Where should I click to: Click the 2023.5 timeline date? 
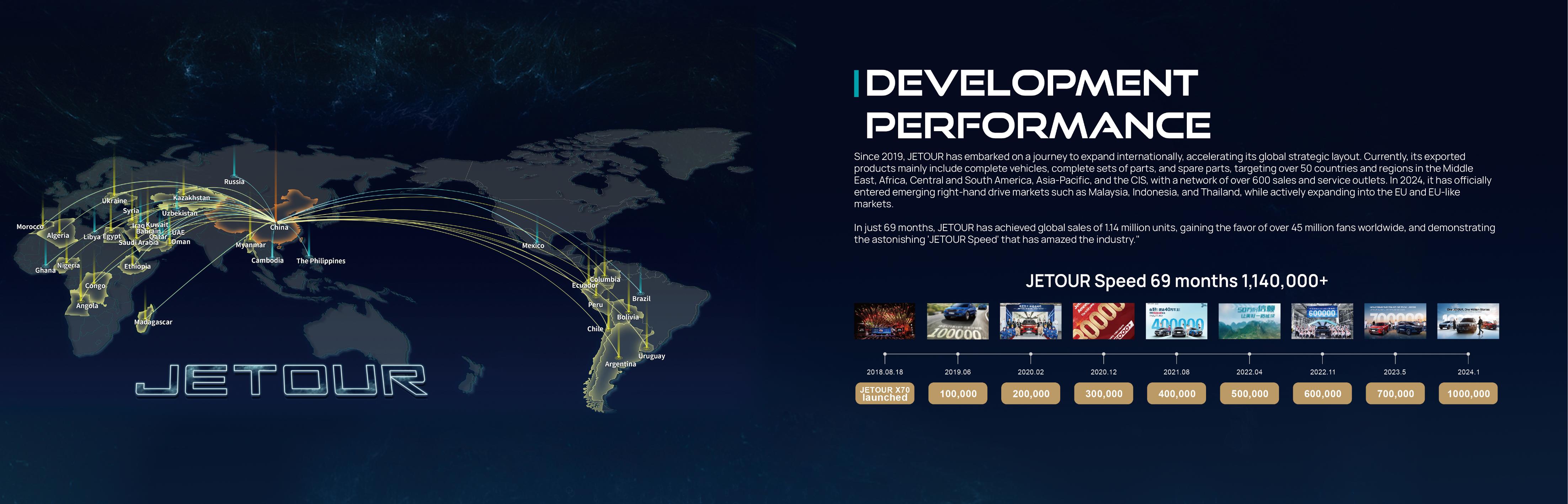[x=1395, y=372]
